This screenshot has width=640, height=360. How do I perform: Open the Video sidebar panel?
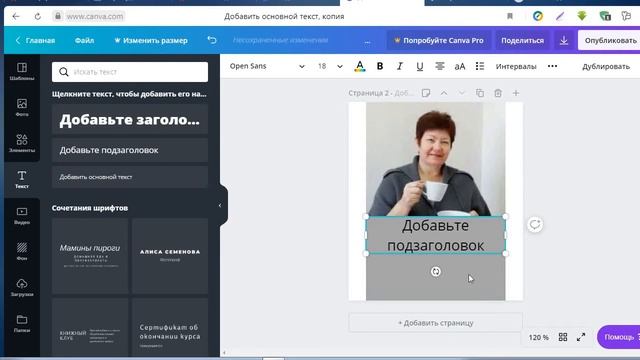(x=22, y=216)
